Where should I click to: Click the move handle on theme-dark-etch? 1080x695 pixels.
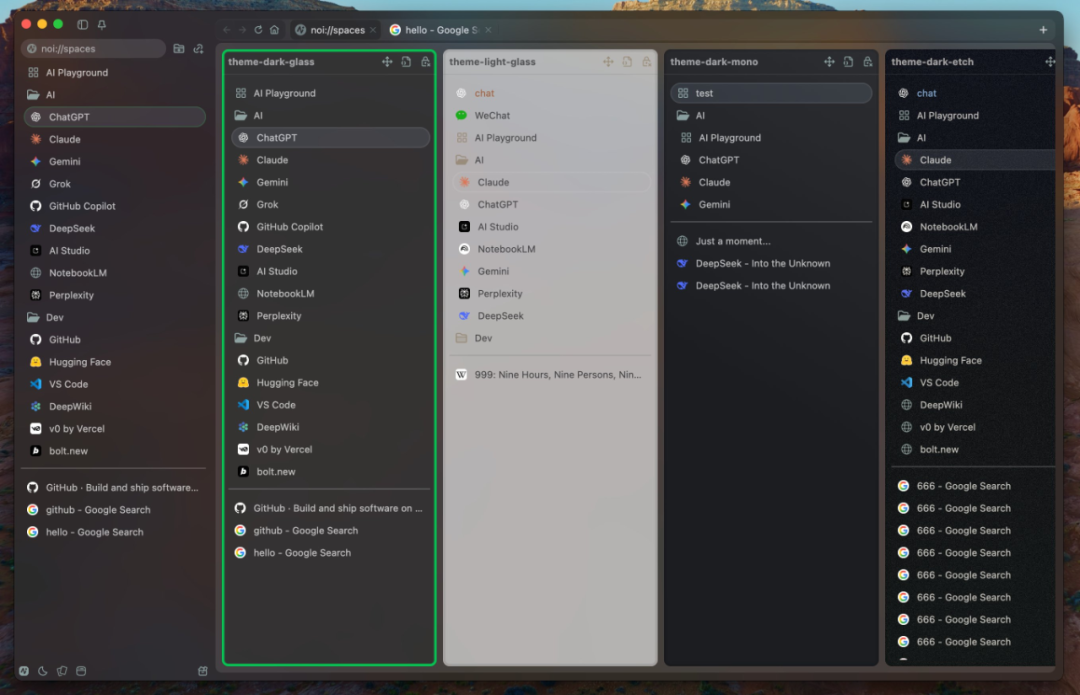click(1050, 61)
